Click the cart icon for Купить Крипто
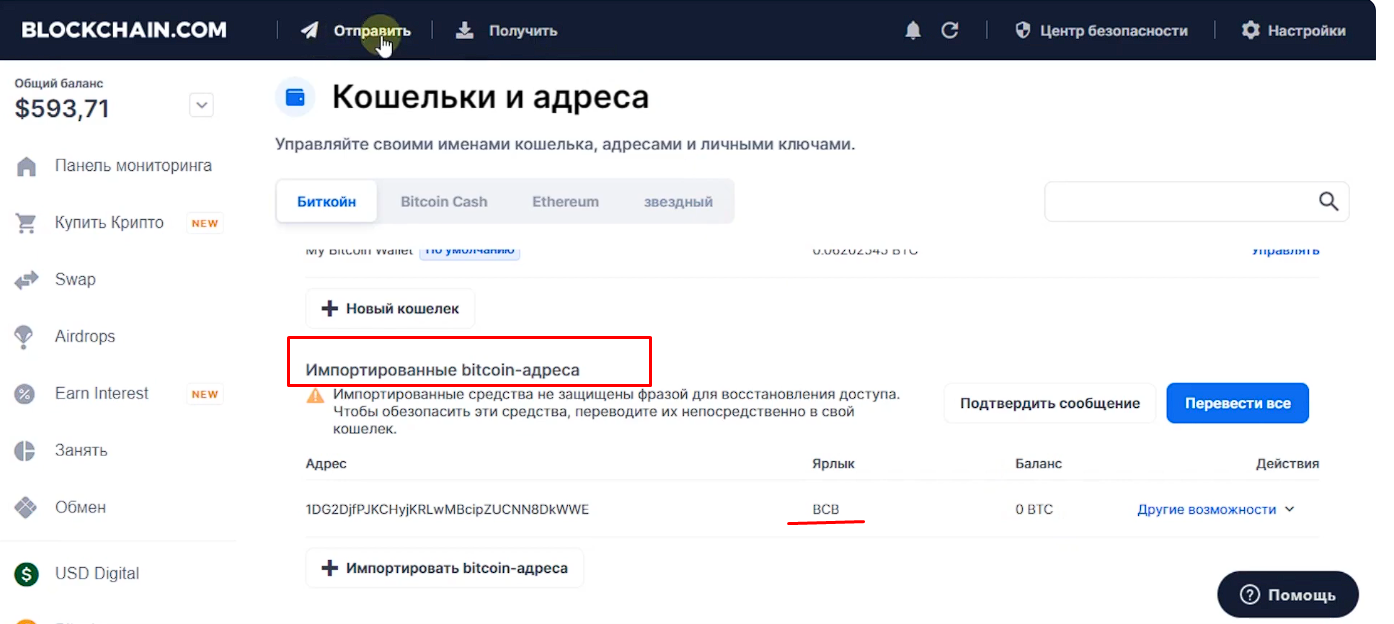Screen dimensions: 1394x624 point(26,224)
